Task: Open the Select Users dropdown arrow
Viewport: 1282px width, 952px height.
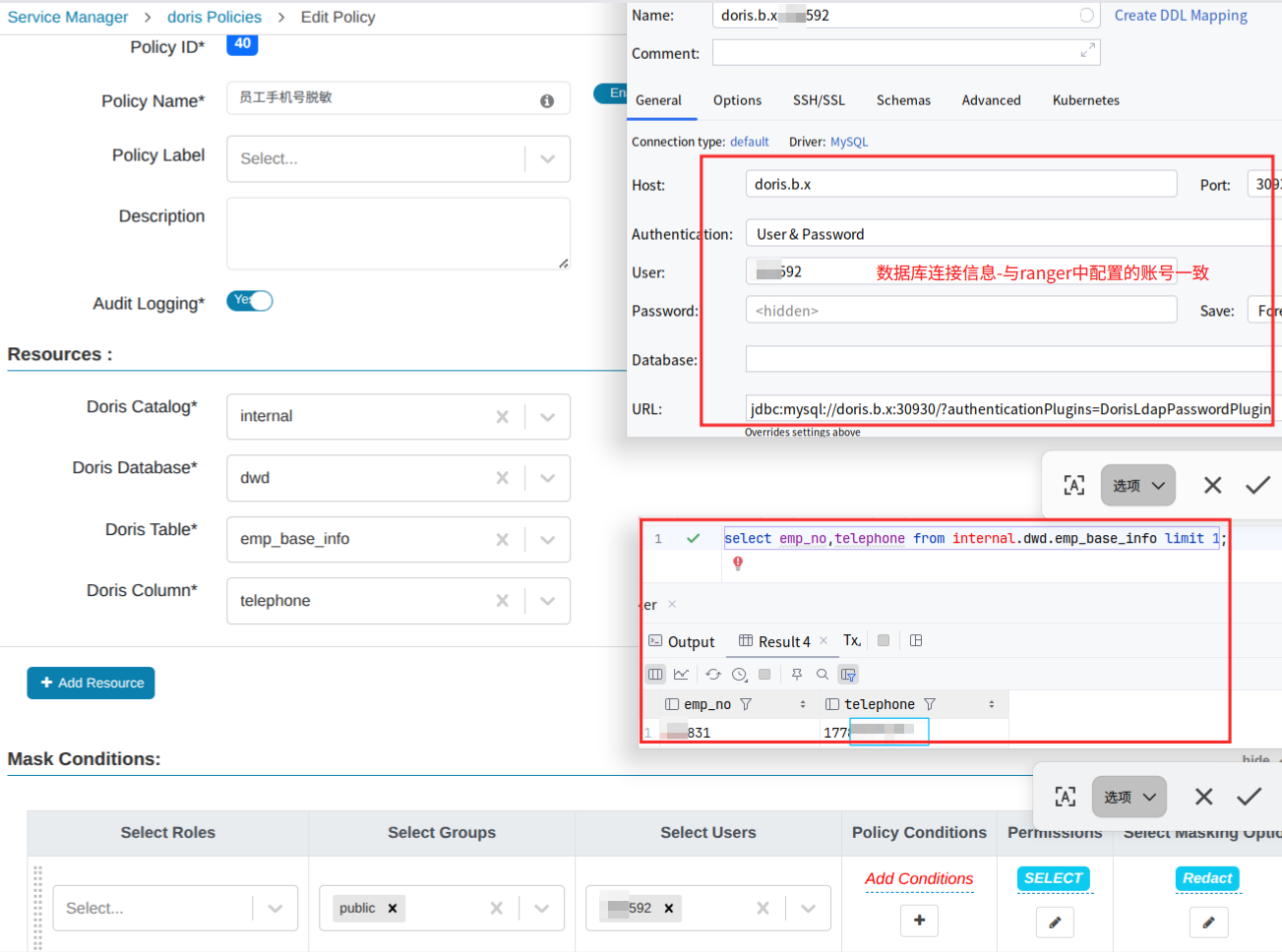Action: [809, 908]
